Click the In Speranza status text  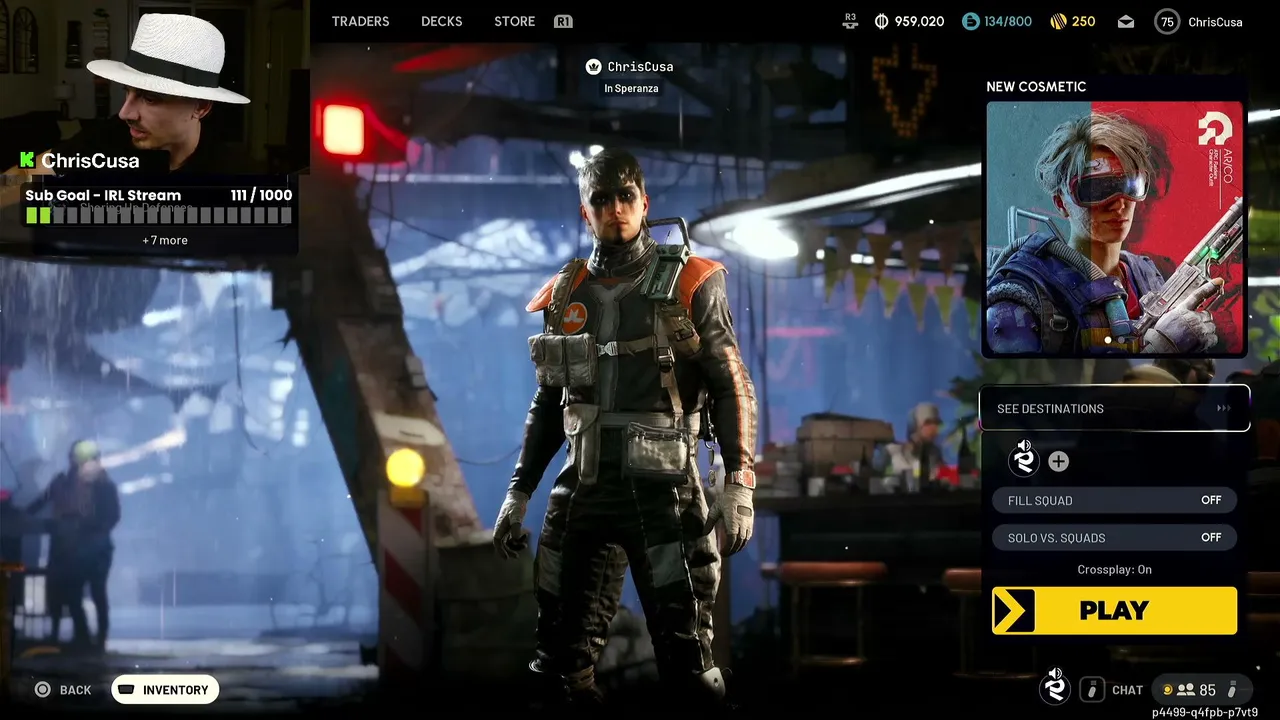(x=631, y=89)
